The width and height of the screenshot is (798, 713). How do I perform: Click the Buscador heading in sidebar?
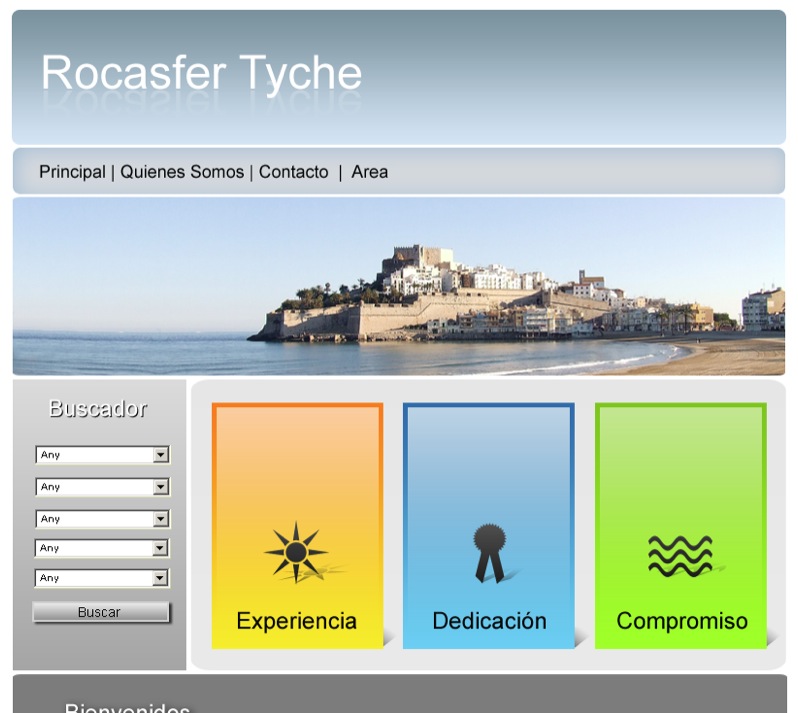pyautogui.click(x=98, y=408)
